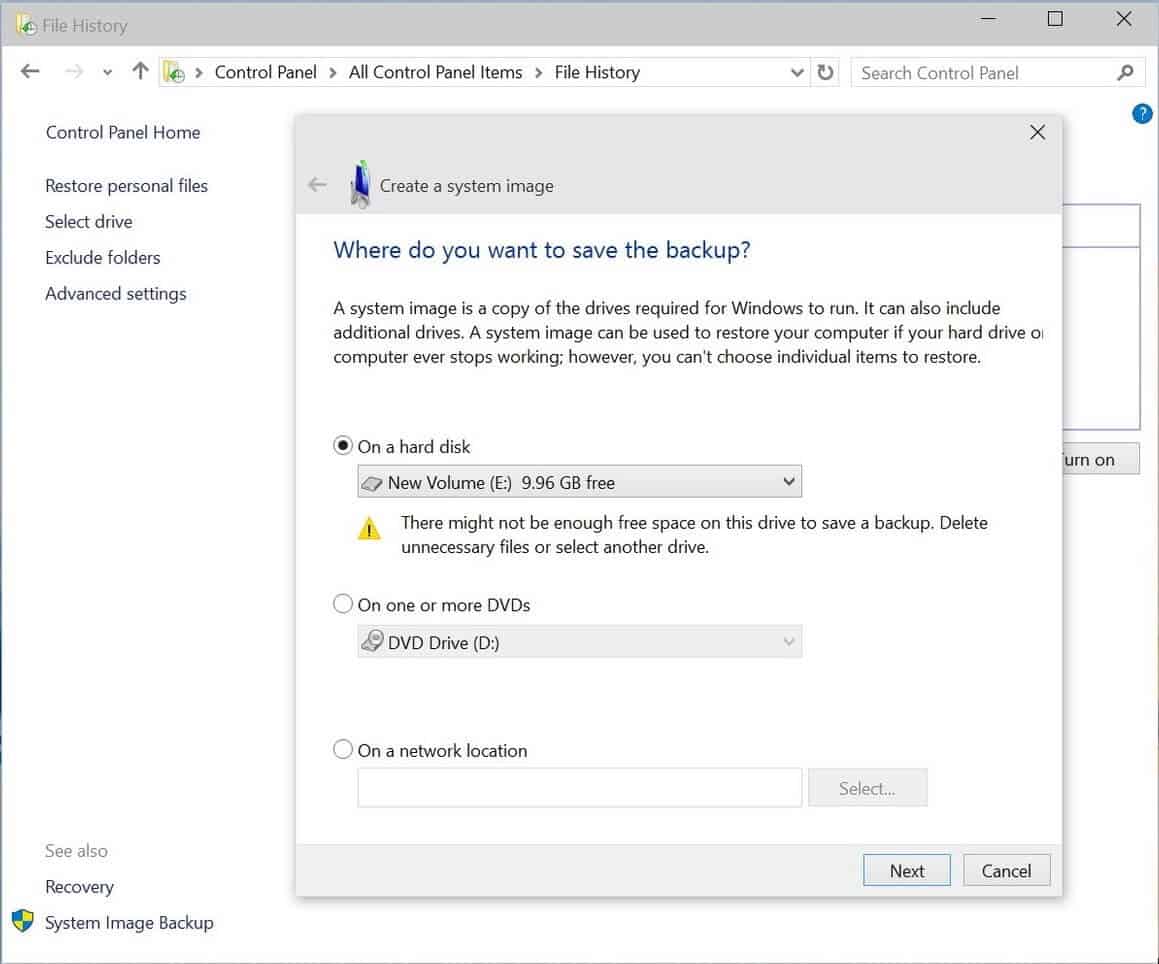The image size is (1159, 964).
Task: Click inside the network location input field
Action: pyautogui.click(x=578, y=788)
